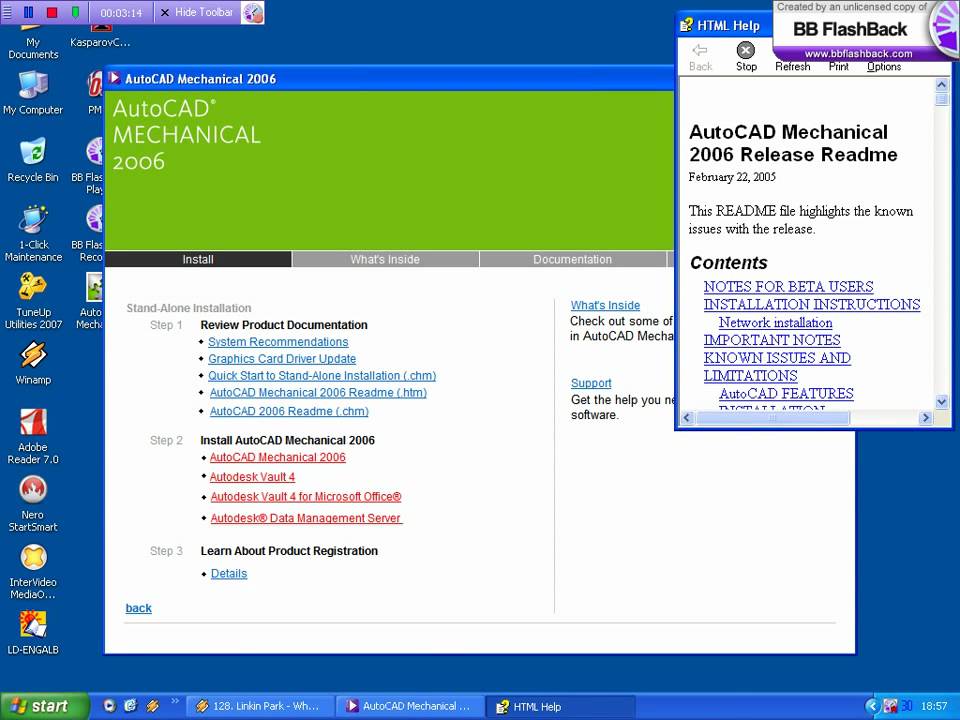The width and height of the screenshot is (960, 720).
Task: Click red AutoCAD Mechanical 2006 install link
Action: click(277, 457)
